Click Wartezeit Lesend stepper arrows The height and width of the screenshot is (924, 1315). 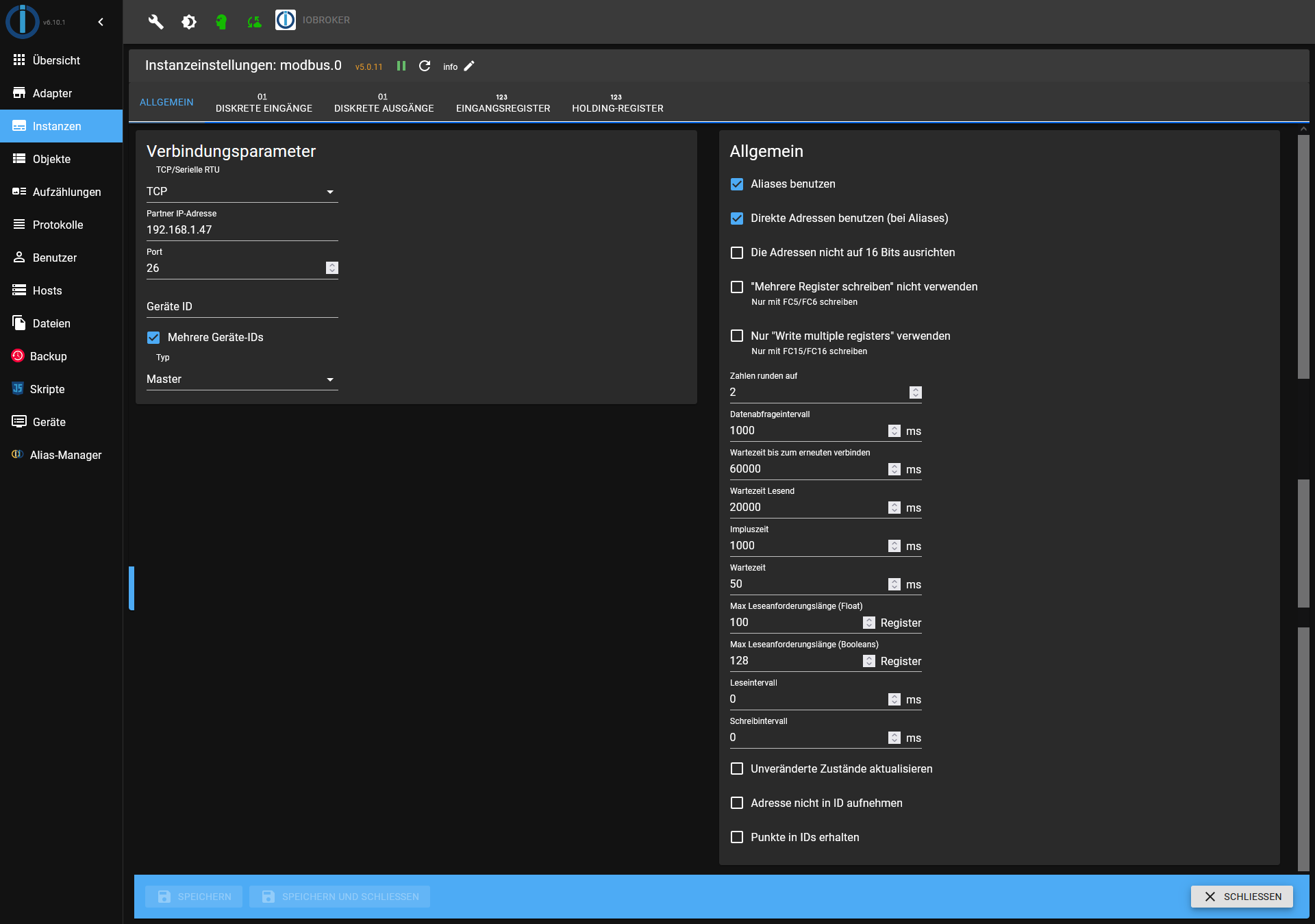pyautogui.click(x=894, y=508)
